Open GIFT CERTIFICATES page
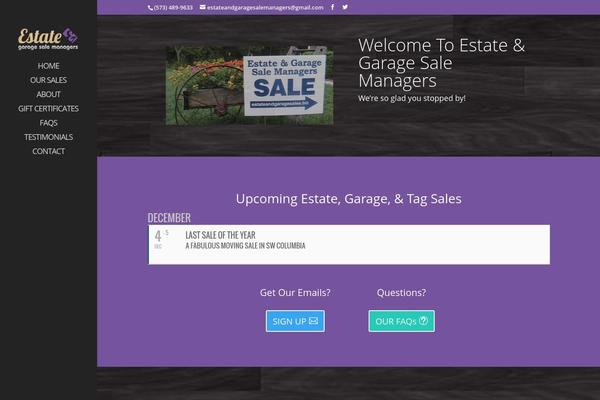600x400 pixels. click(x=48, y=109)
